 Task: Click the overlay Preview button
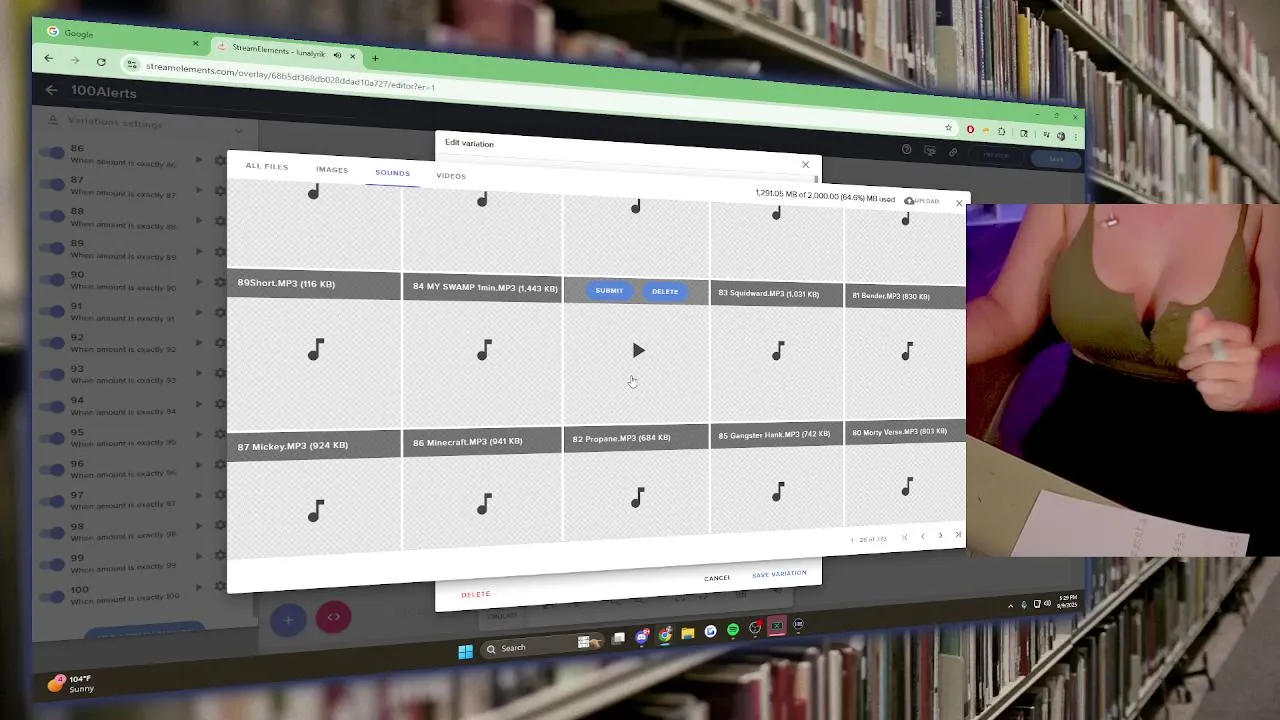click(996, 156)
